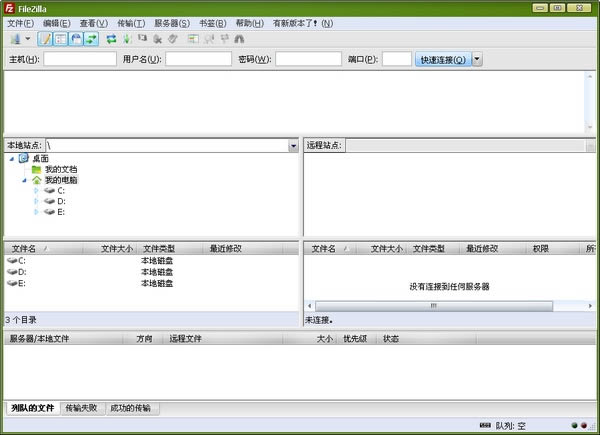Toggle directory comparison icon
This screenshot has width=600, height=435.
[209, 39]
